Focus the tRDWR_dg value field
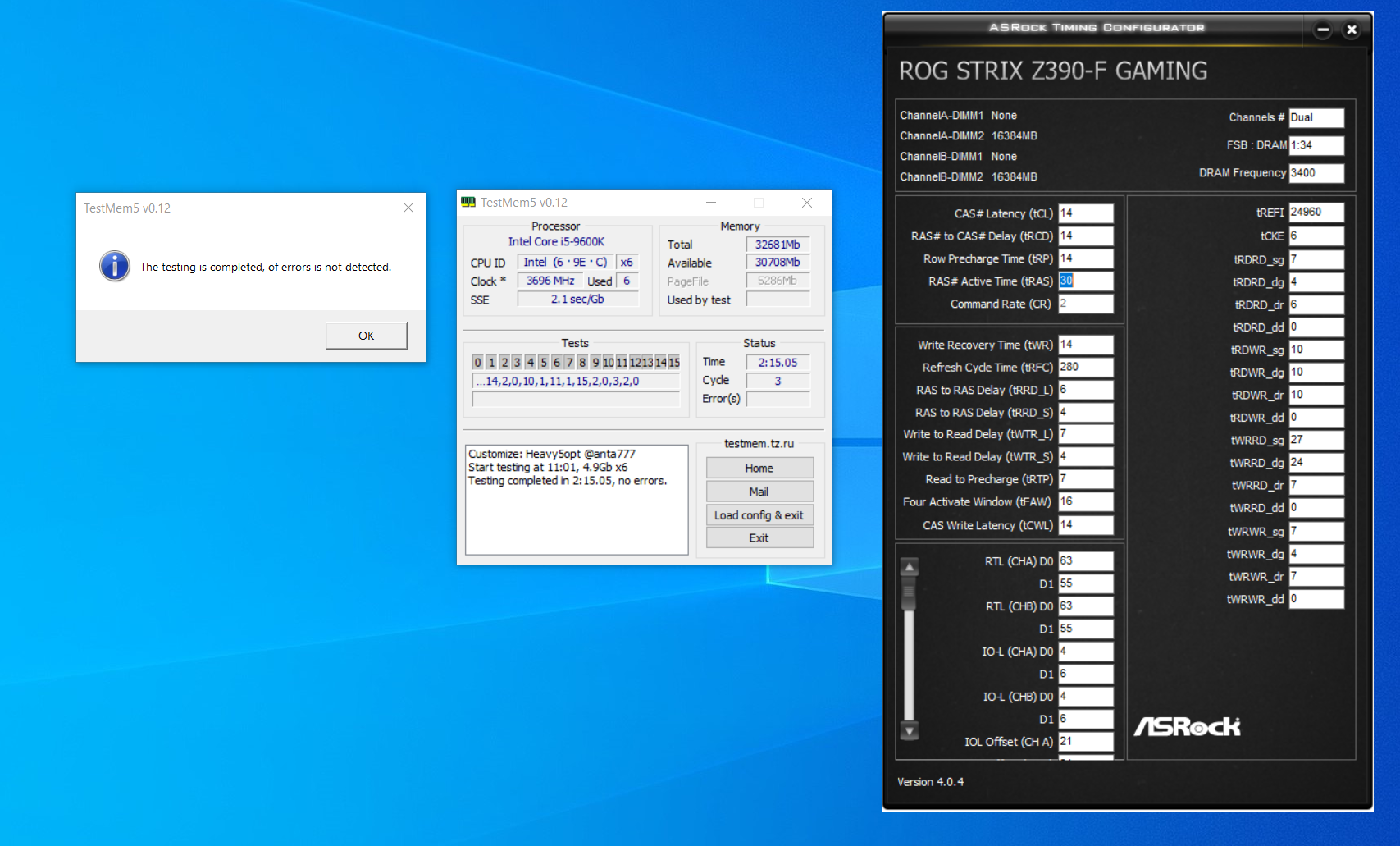 coord(1316,373)
